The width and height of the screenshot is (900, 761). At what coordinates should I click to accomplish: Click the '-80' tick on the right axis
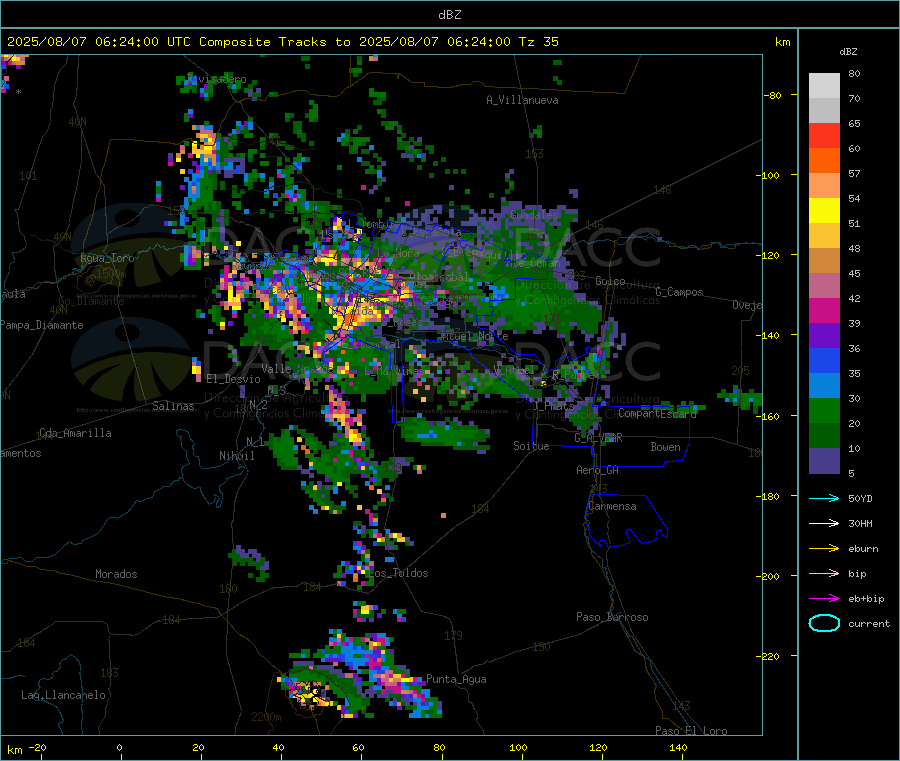(773, 95)
